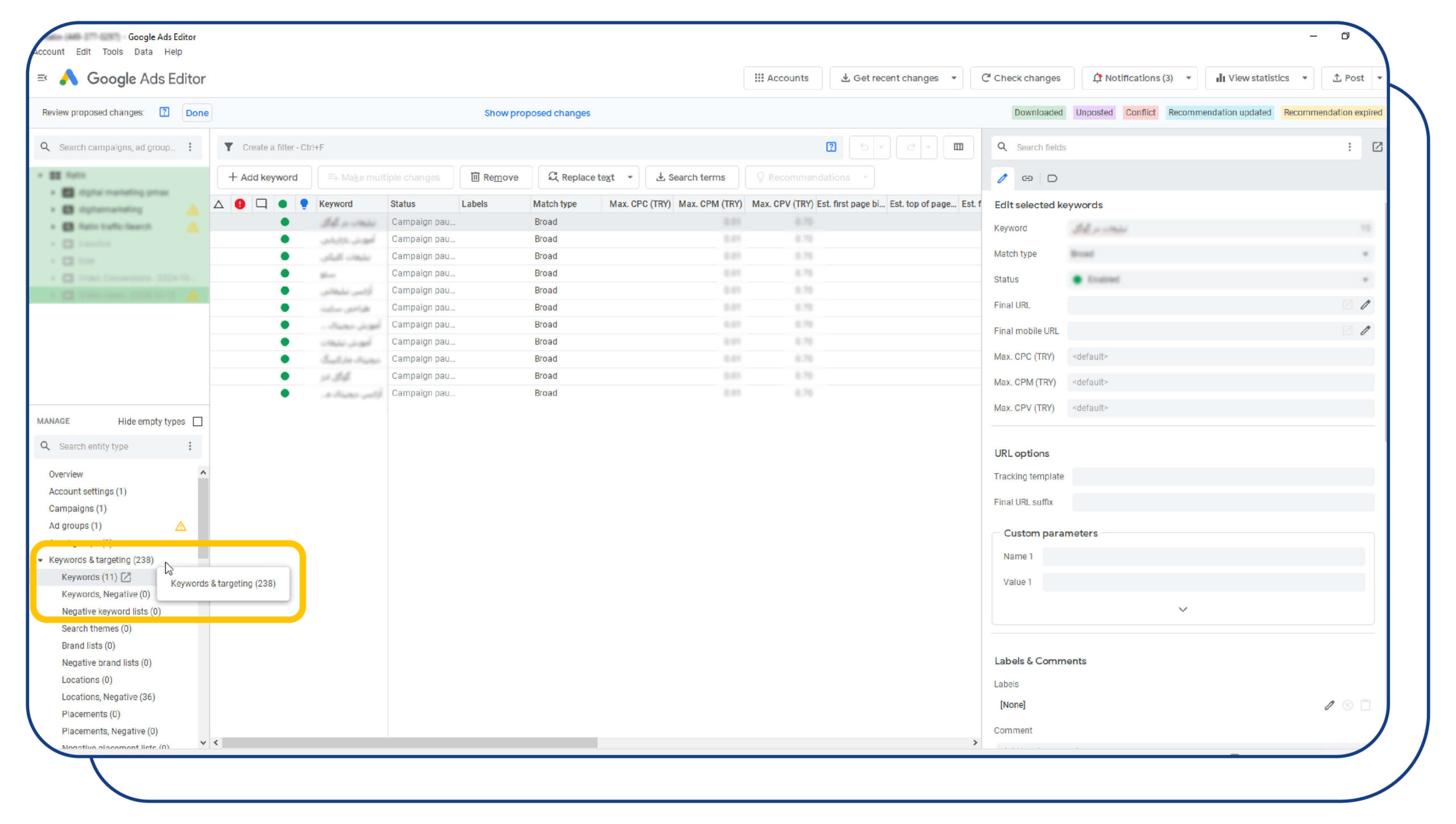Select Campaigns (1) in manage list
The height and width of the screenshot is (824, 1456).
(x=77, y=509)
